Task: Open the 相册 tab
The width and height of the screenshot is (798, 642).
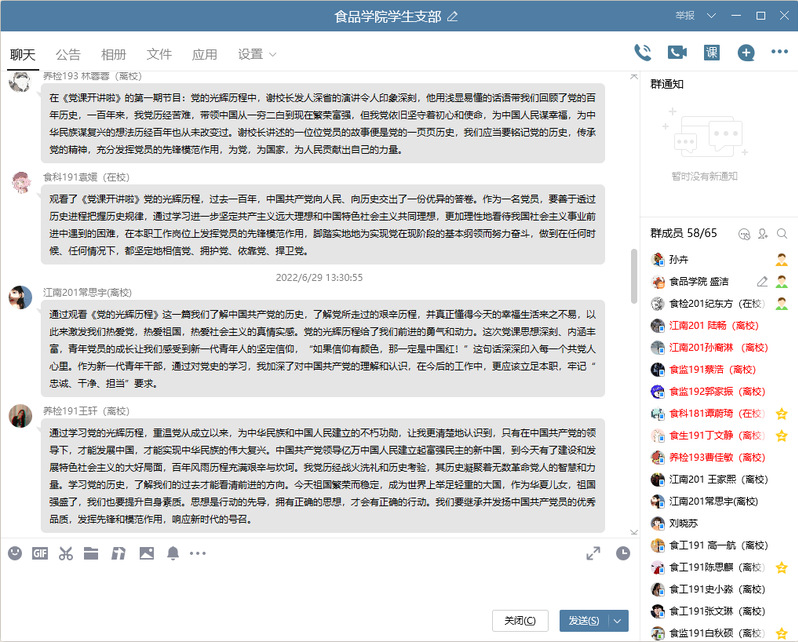Action: 113,54
